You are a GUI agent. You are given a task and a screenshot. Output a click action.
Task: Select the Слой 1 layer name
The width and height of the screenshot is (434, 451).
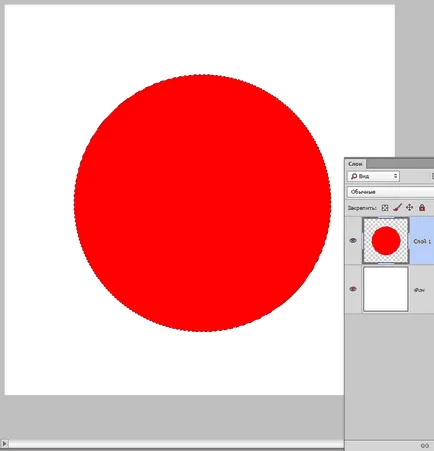(x=422, y=241)
